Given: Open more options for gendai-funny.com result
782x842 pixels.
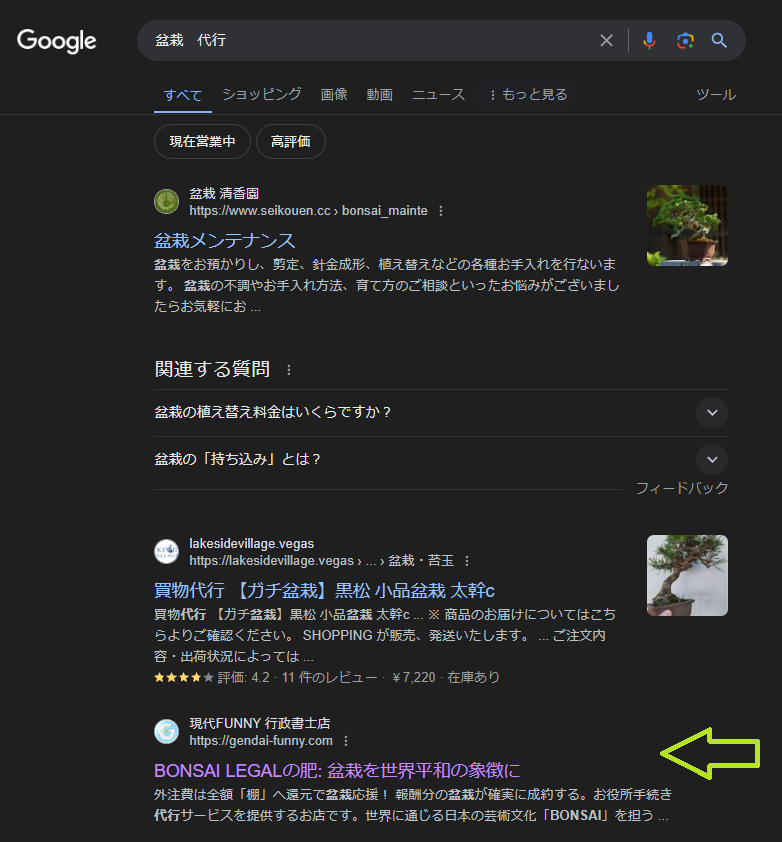Looking at the screenshot, I should 346,741.
